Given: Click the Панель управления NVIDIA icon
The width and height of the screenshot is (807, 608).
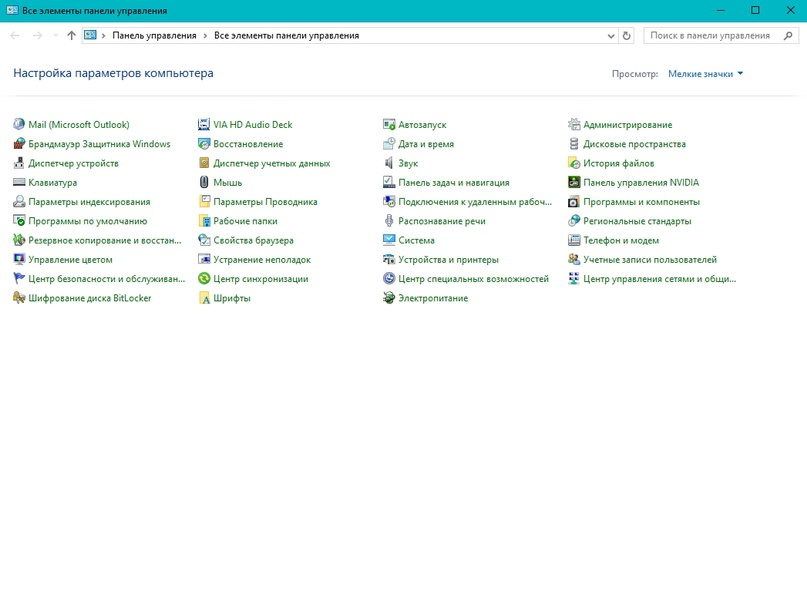Looking at the screenshot, I should coord(574,182).
